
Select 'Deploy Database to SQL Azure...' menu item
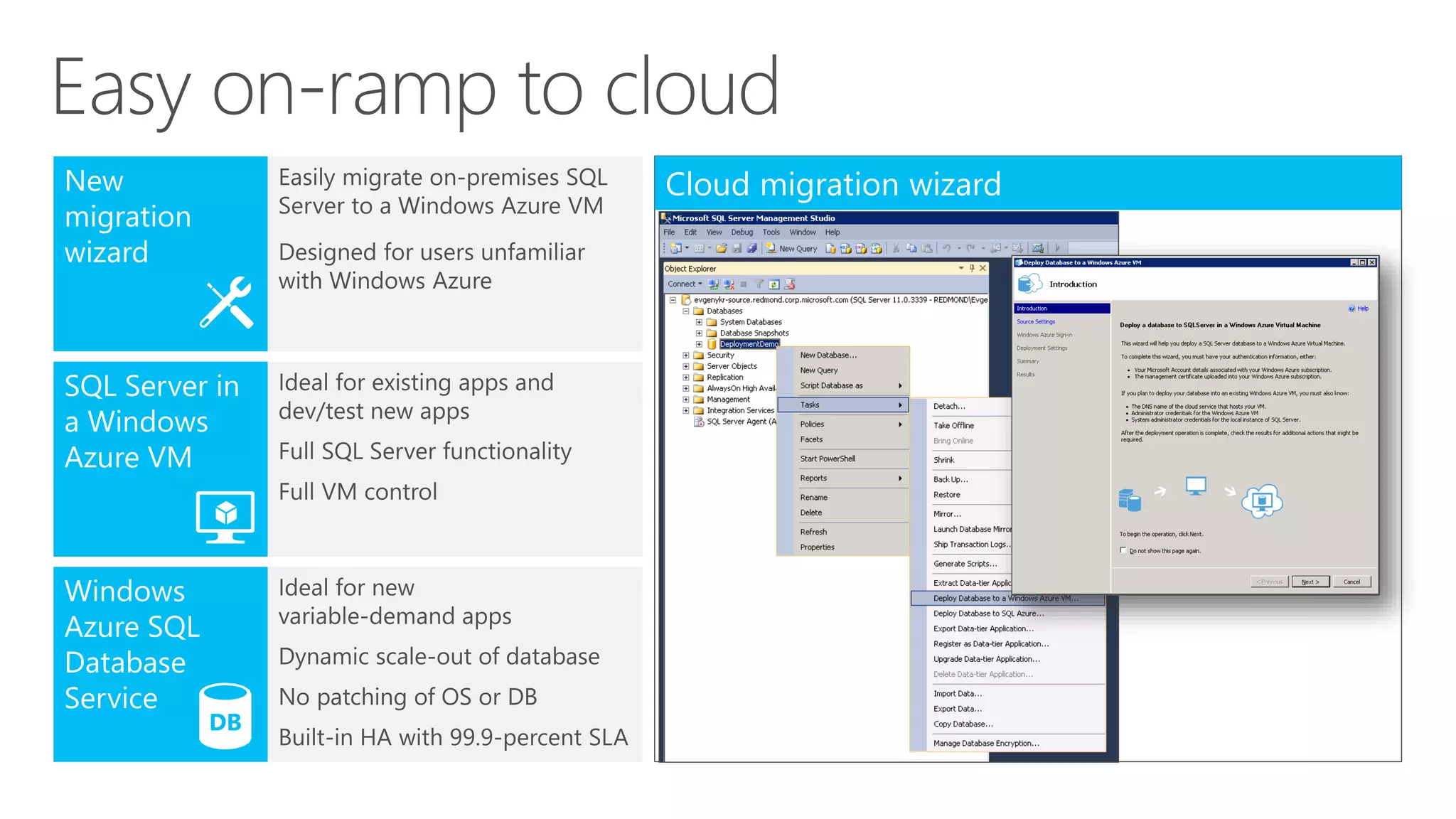tap(988, 614)
